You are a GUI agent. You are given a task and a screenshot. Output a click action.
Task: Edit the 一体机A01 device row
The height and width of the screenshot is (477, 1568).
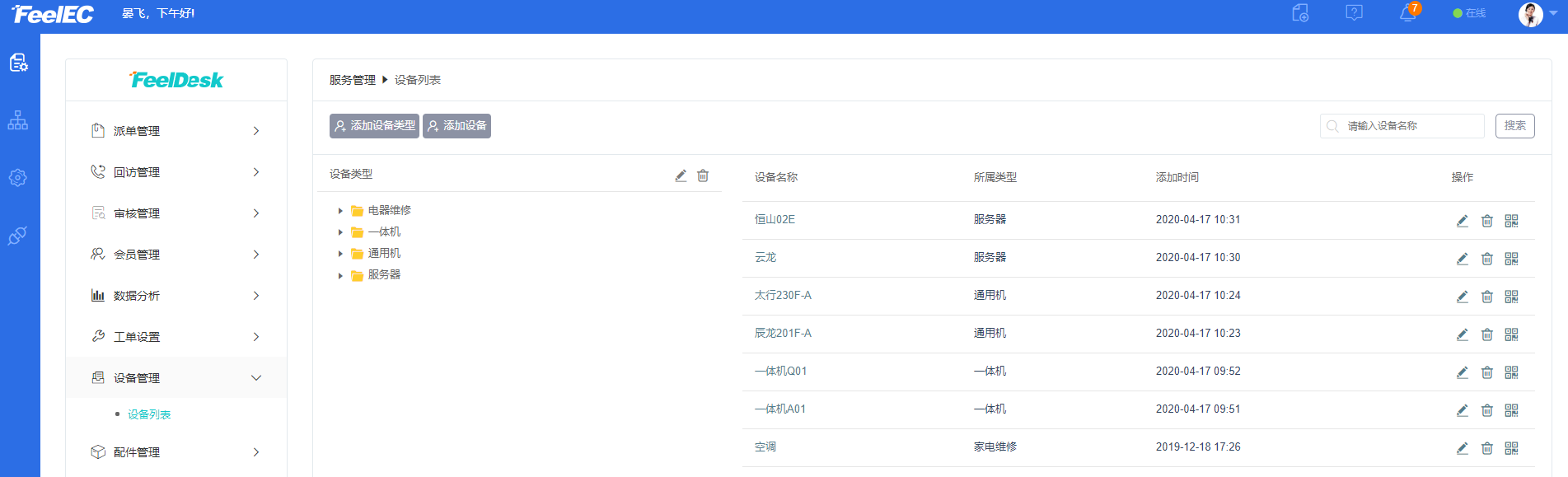tap(1463, 410)
